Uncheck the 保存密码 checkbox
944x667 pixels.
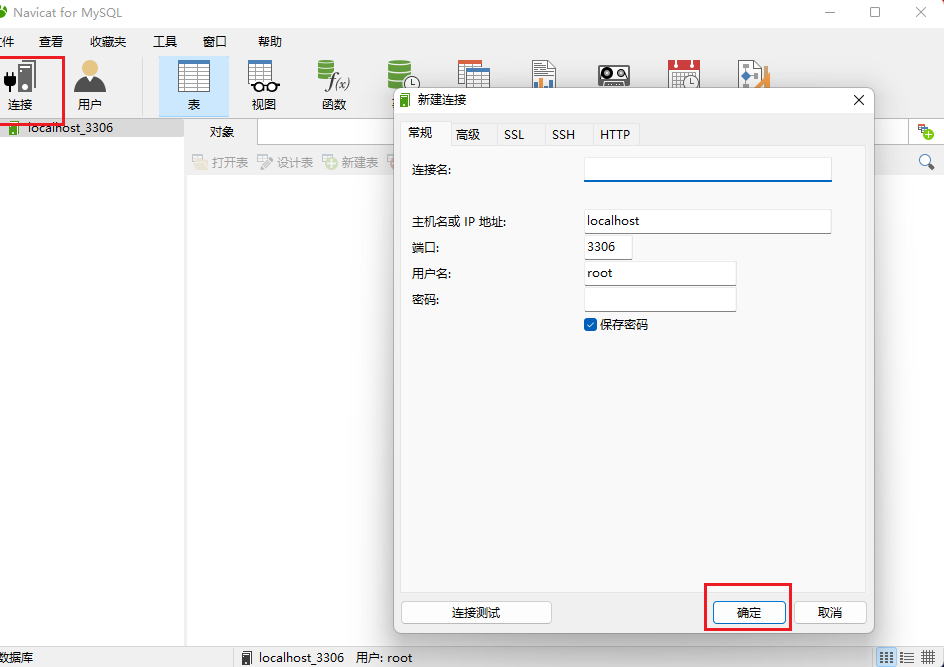[590, 325]
